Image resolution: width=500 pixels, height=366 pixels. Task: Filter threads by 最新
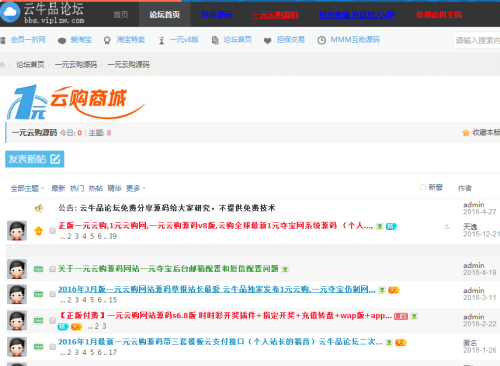(58, 188)
